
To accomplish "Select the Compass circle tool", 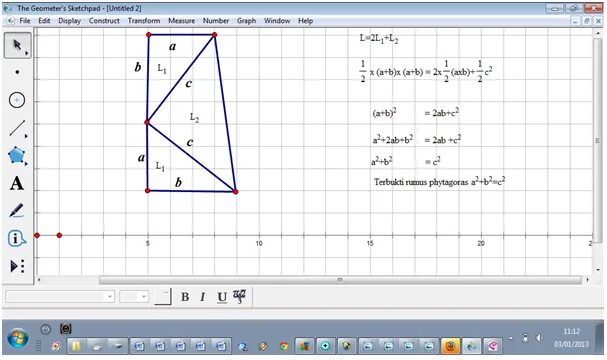I will coord(17,100).
